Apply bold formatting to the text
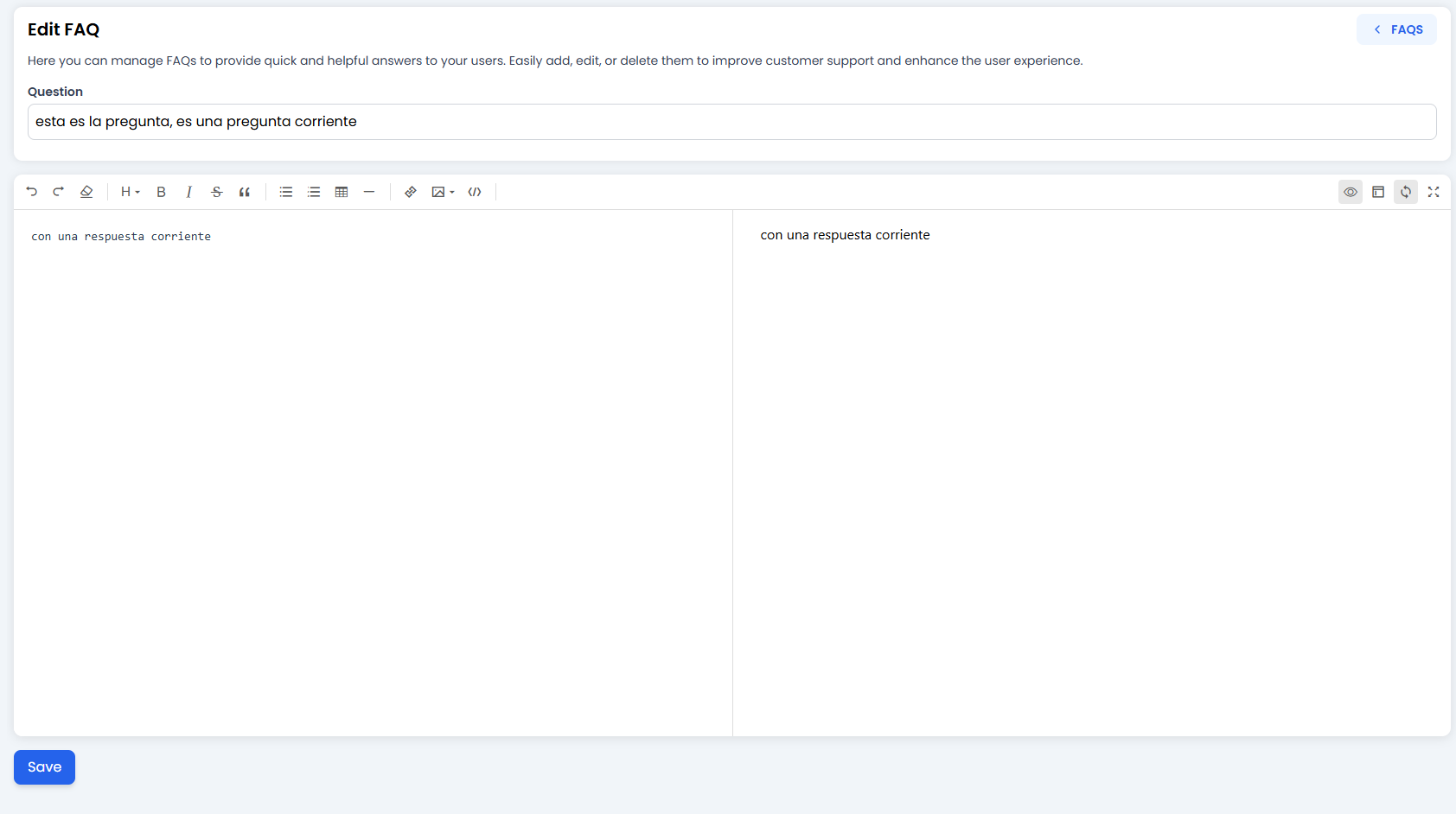Image resolution: width=1456 pixels, height=814 pixels. pyautogui.click(x=161, y=192)
